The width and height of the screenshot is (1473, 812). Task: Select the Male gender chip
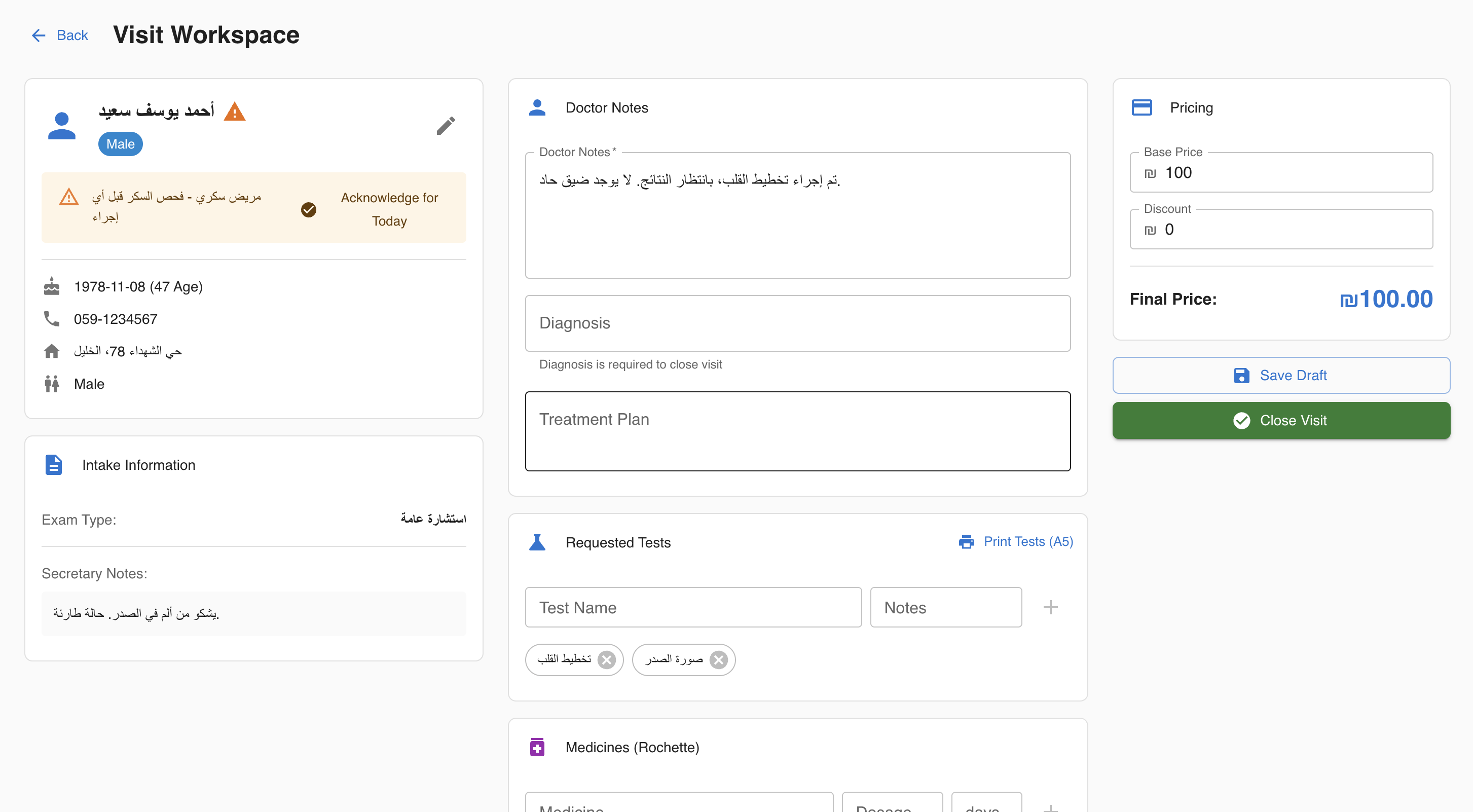pyautogui.click(x=120, y=143)
